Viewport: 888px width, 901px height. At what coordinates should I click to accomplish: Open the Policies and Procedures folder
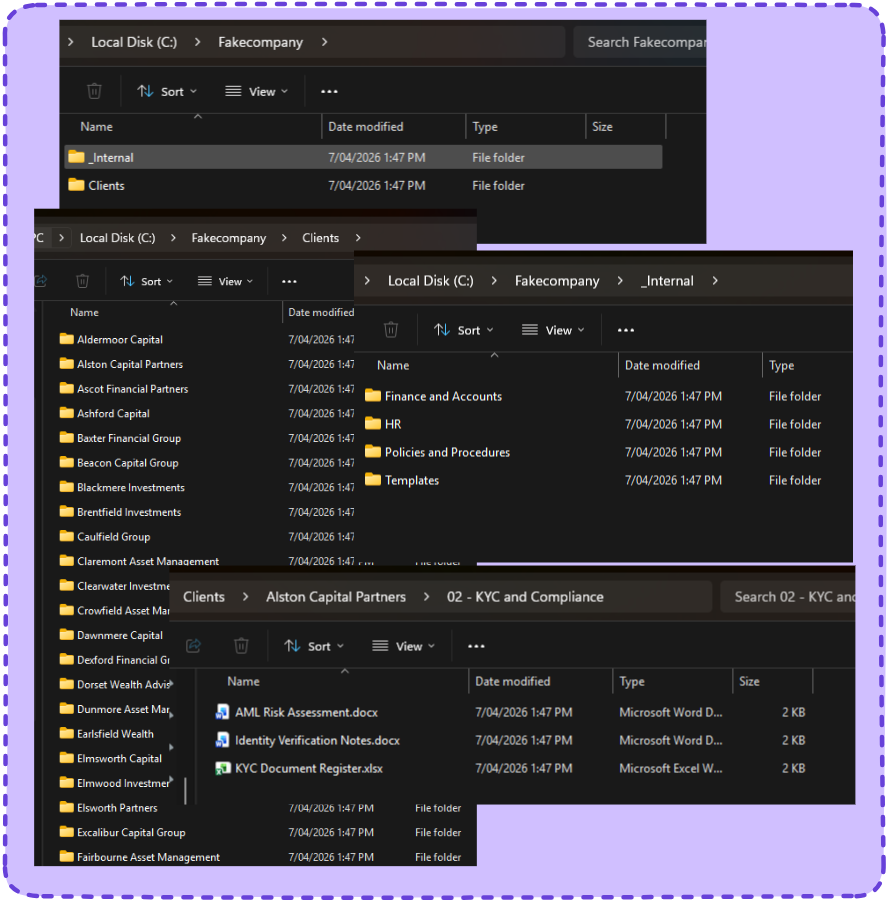(447, 453)
